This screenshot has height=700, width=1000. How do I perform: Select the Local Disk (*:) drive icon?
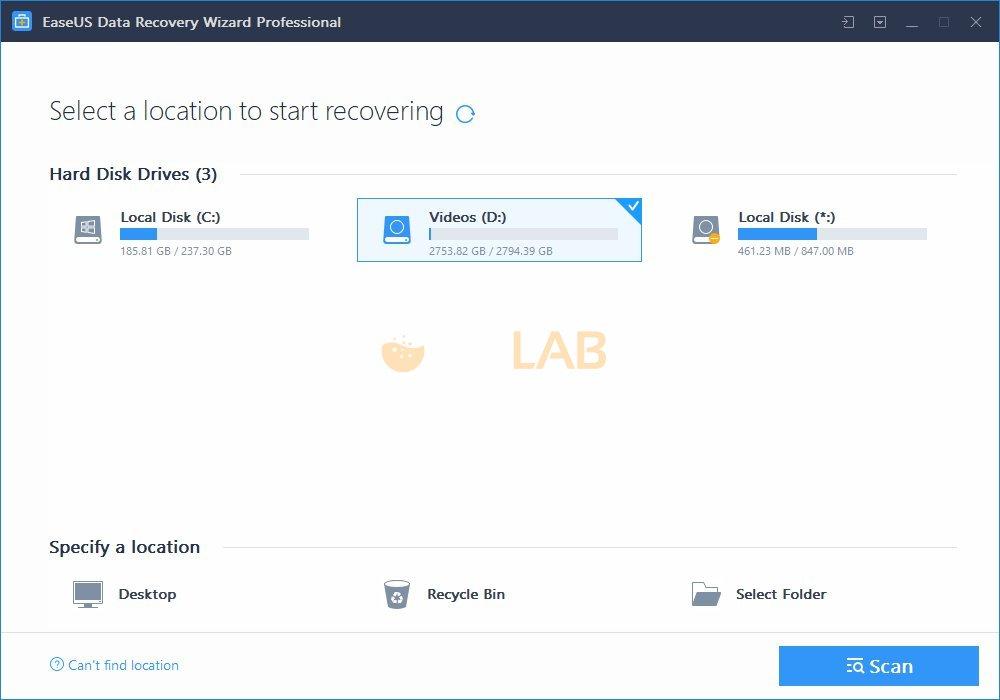tap(706, 230)
